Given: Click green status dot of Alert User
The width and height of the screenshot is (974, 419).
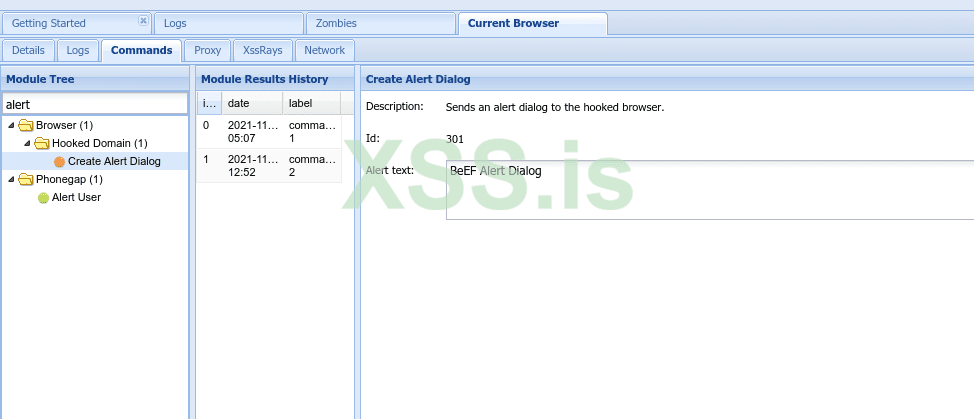Looking at the screenshot, I should [43, 198].
